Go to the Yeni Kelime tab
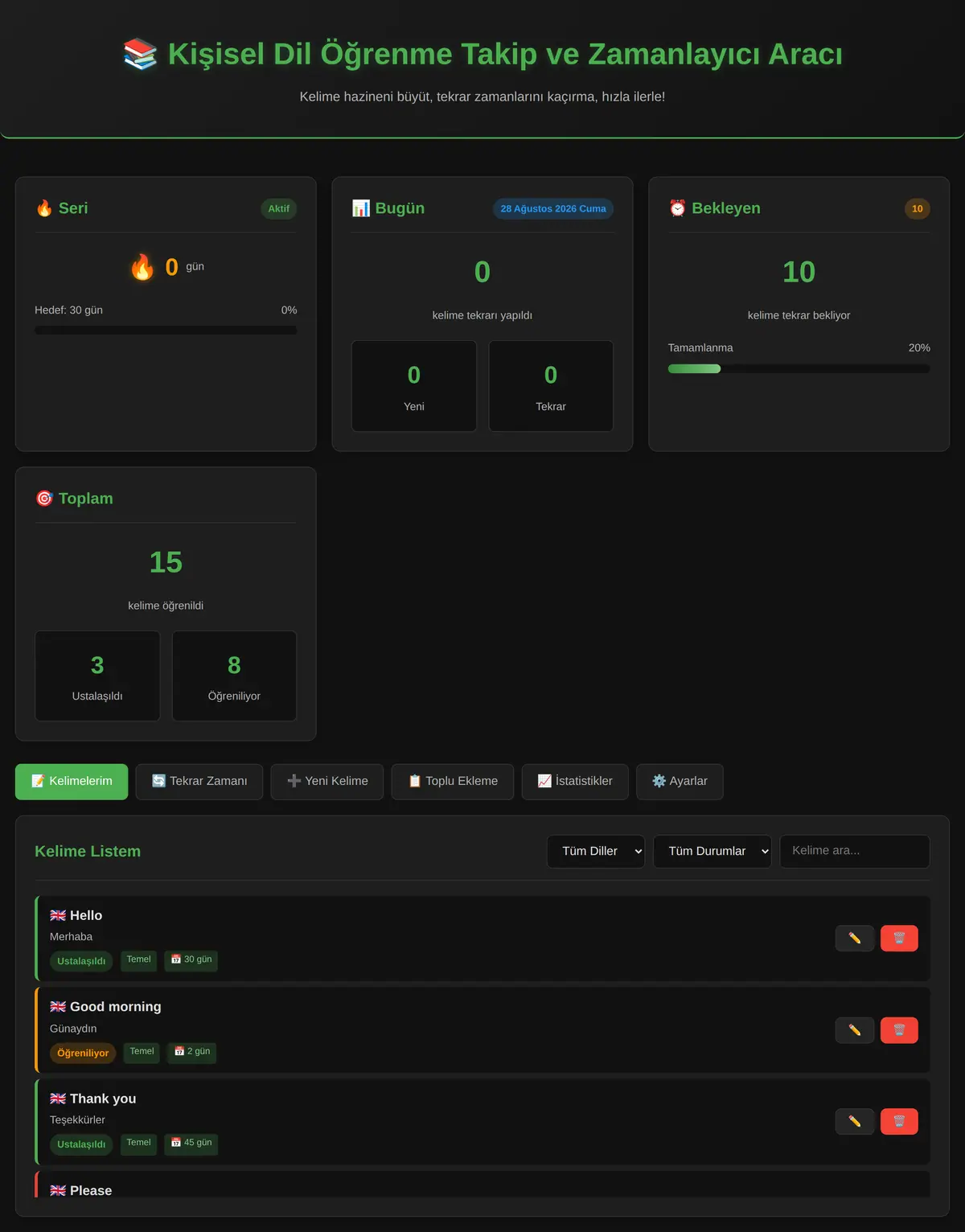 (327, 782)
